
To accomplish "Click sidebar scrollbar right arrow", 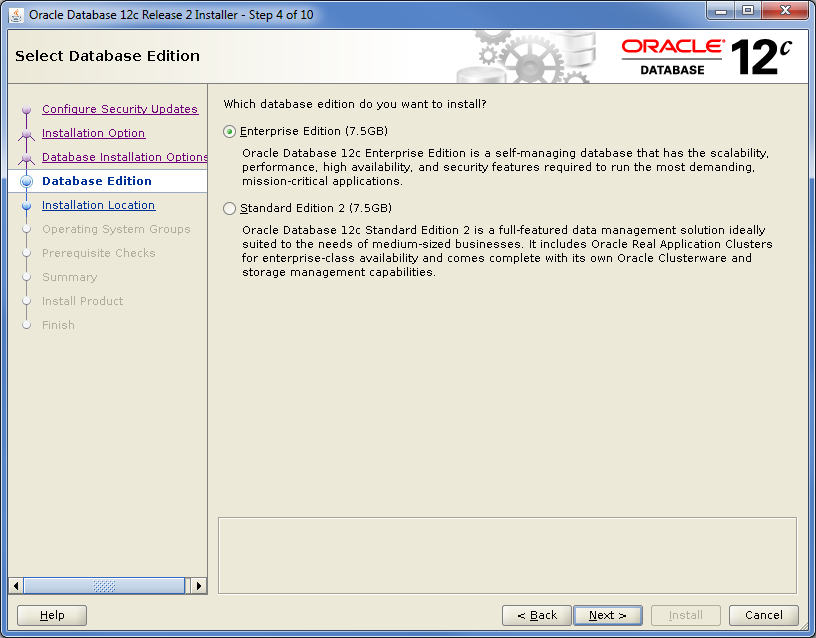I will click(199, 586).
